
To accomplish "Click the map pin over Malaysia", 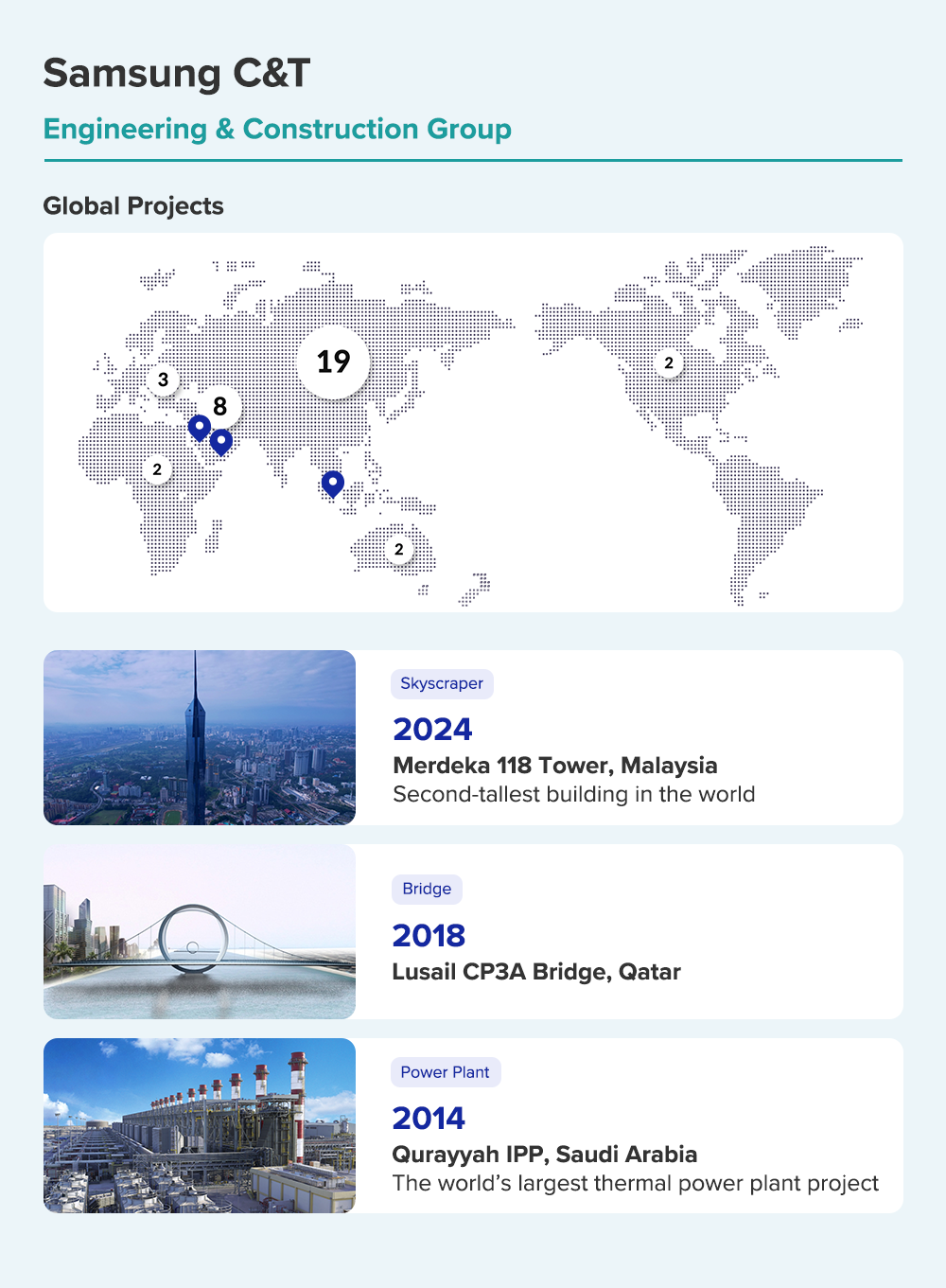I will click(332, 484).
